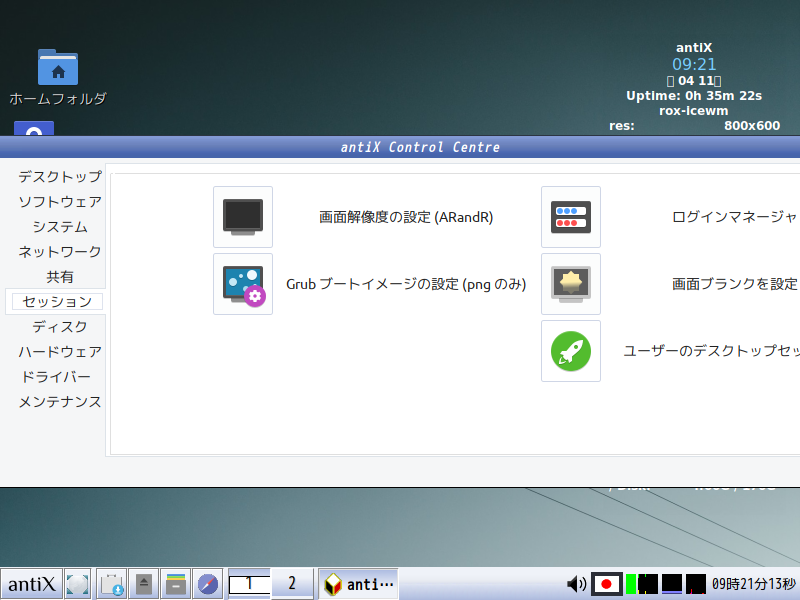Viewport: 800px width, 600px height.
Task: Click the Japanese flag keyboard layout icon
Action: tap(607, 584)
